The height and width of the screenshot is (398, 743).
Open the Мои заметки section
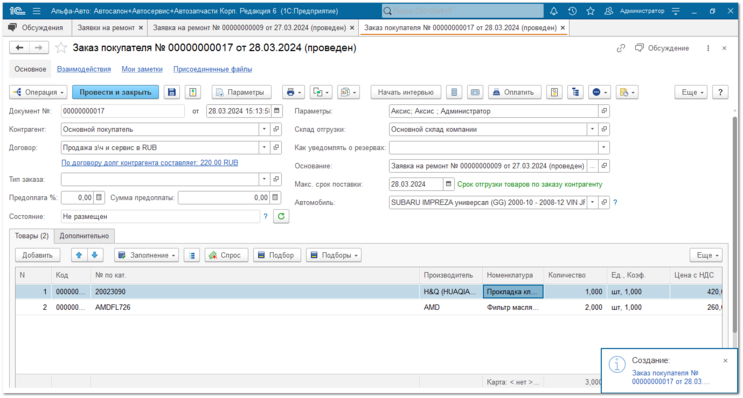[142, 69]
